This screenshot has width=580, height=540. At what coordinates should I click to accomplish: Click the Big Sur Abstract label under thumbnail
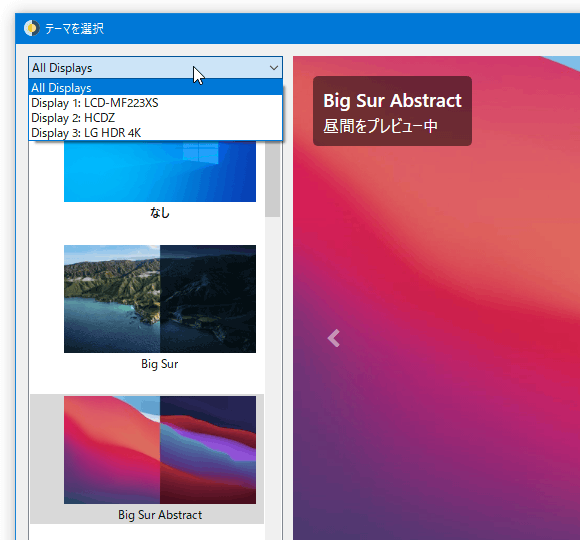[160, 515]
